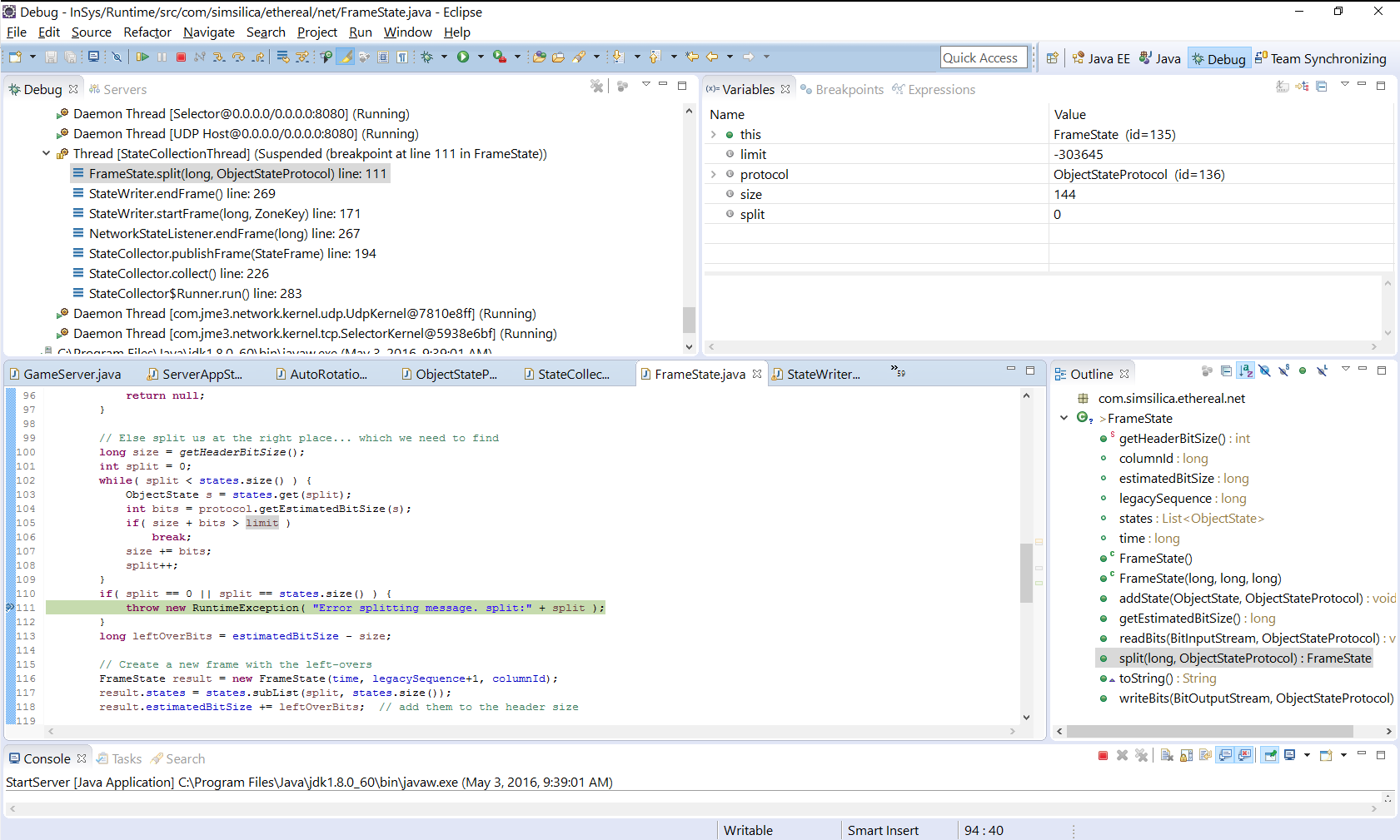Click the Step Return toolbar icon
This screenshot has width=1400, height=840.
click(x=258, y=57)
